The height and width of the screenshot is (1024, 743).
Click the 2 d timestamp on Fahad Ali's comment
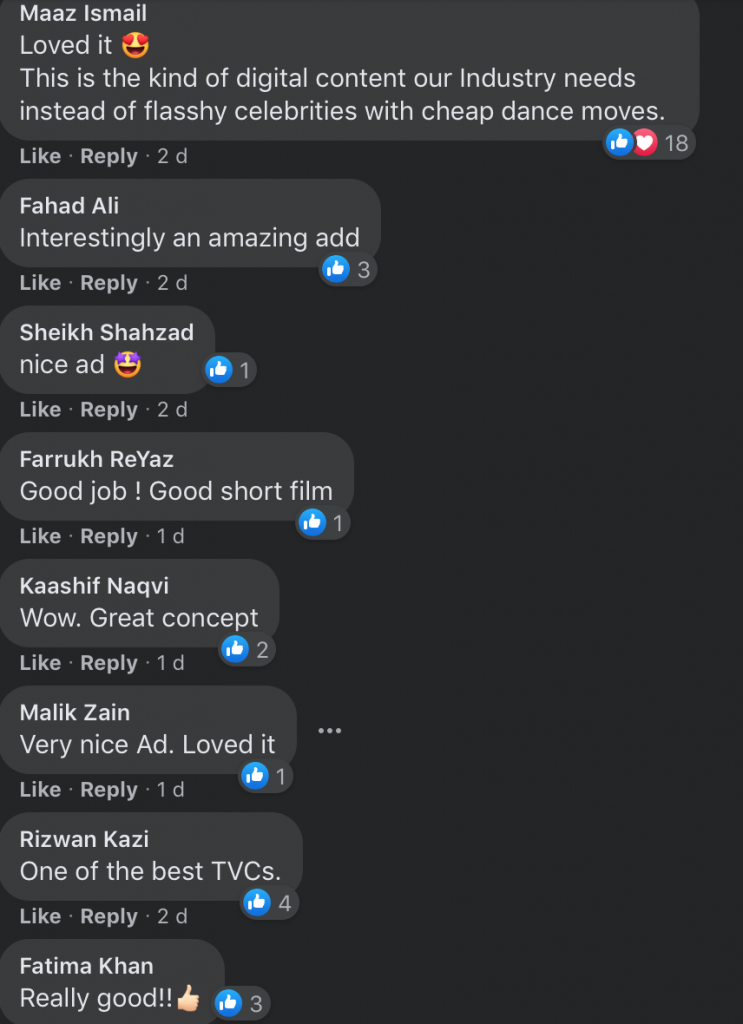click(172, 283)
